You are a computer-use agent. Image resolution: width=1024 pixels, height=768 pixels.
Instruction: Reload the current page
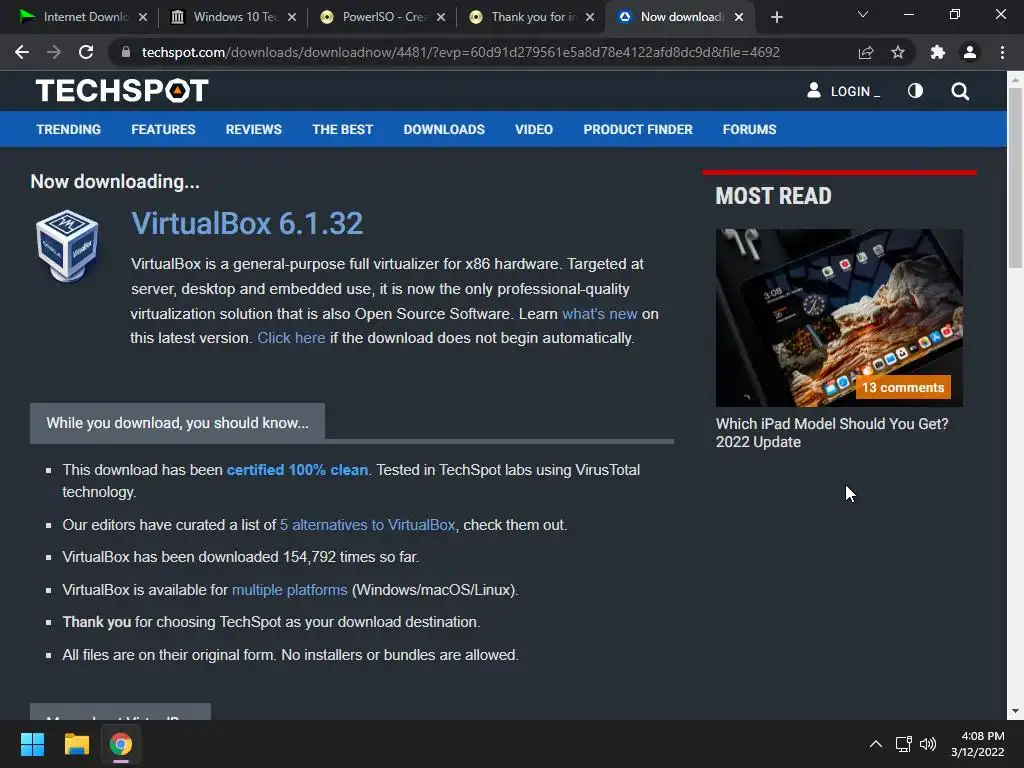coord(86,52)
